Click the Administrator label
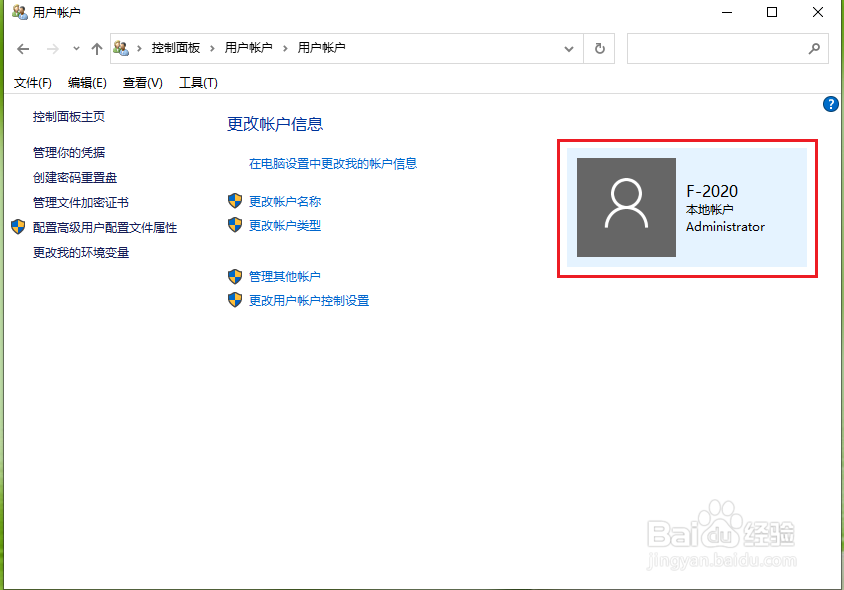Image resolution: width=844 pixels, height=590 pixels. pyautogui.click(x=725, y=227)
